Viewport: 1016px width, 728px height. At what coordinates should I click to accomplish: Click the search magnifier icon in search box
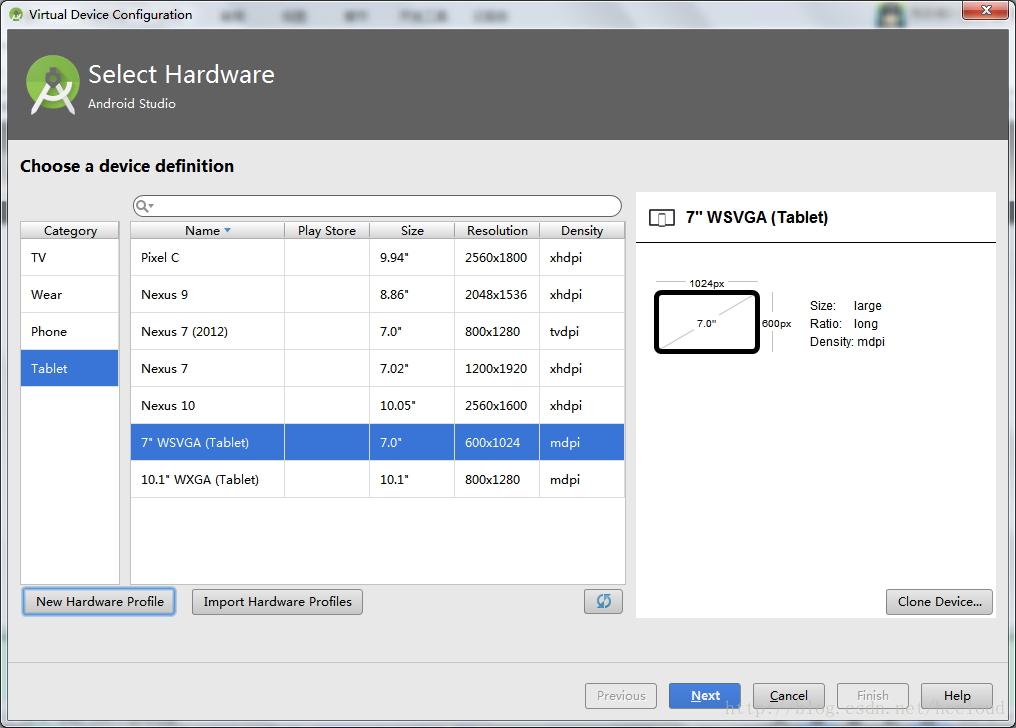[x=143, y=206]
